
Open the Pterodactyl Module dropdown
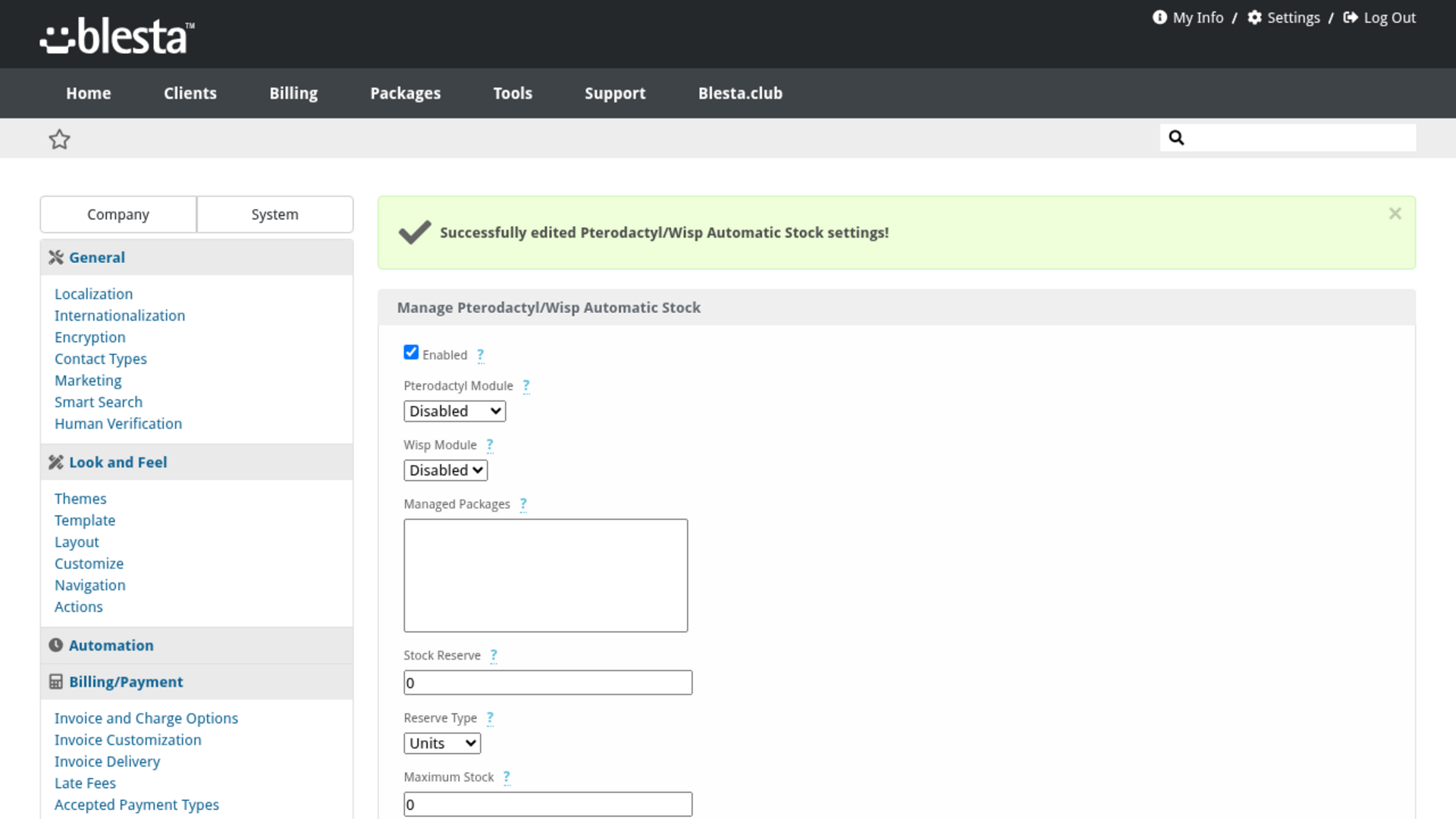(454, 411)
